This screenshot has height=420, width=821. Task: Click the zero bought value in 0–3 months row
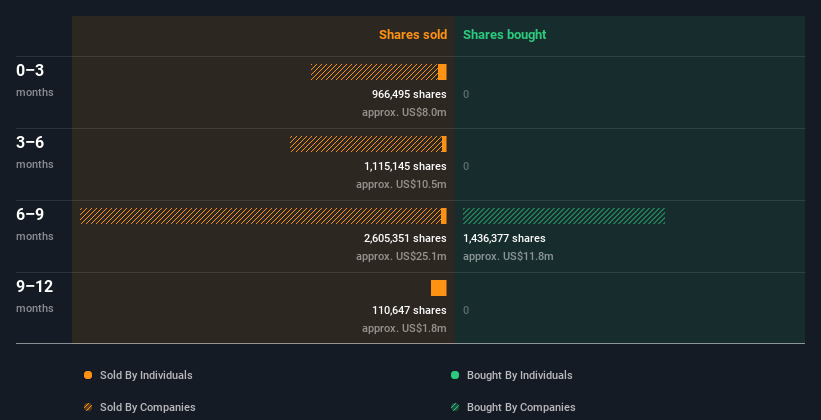tap(466, 94)
